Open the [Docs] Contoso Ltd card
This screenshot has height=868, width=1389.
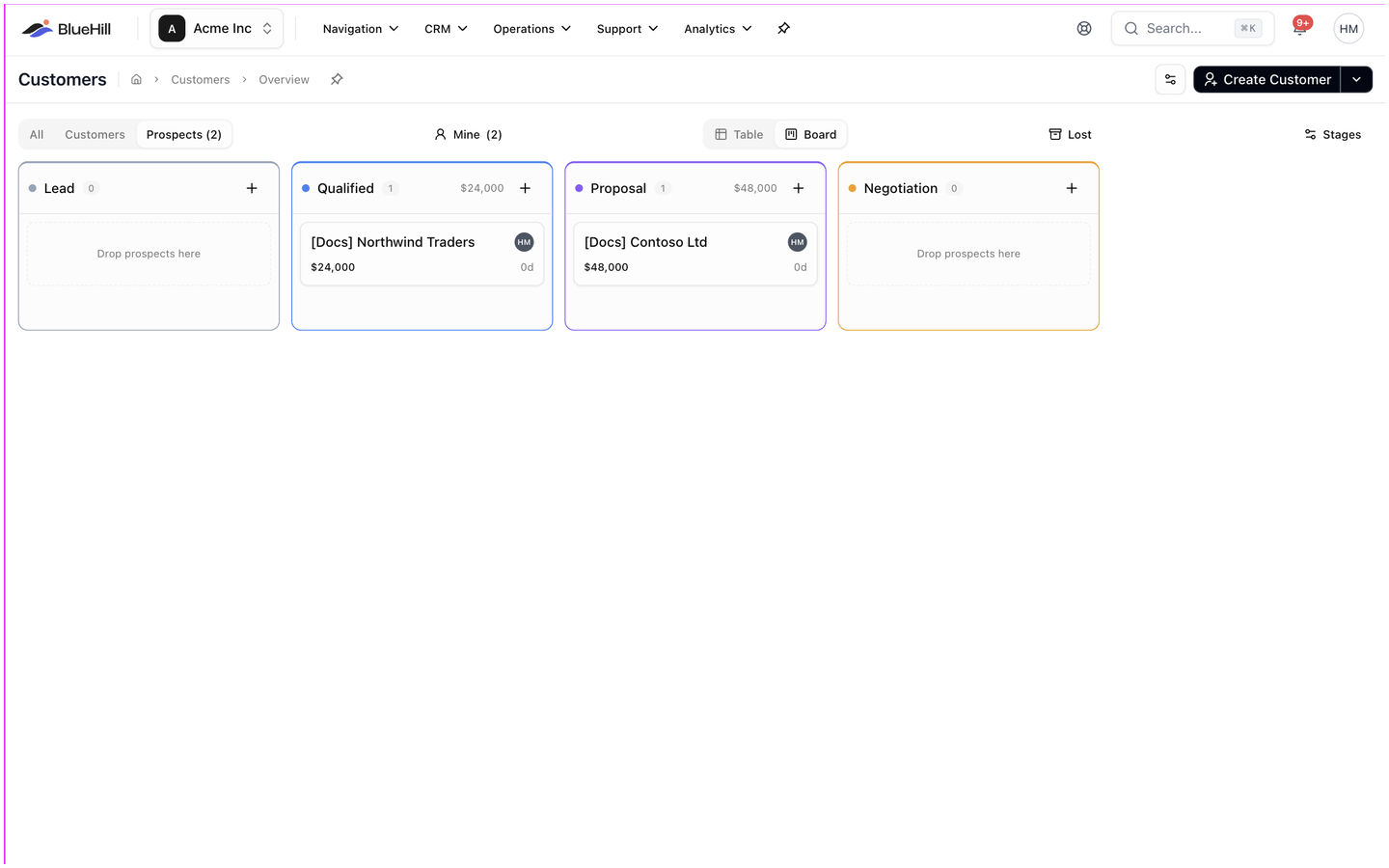tap(695, 254)
